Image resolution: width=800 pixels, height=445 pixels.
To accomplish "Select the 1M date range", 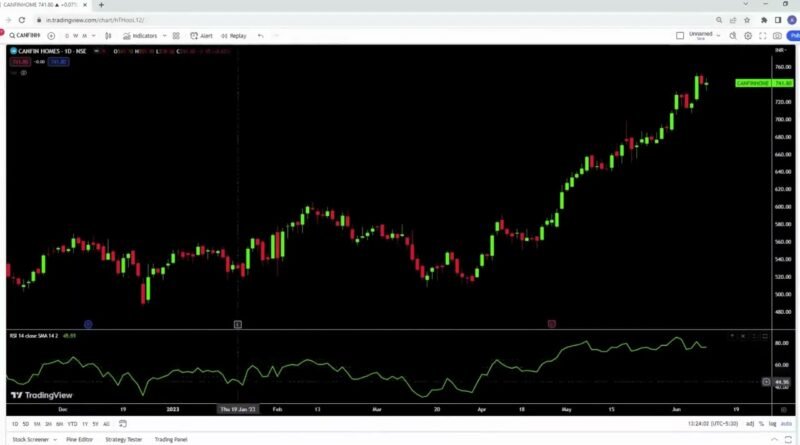I will 37,424.
